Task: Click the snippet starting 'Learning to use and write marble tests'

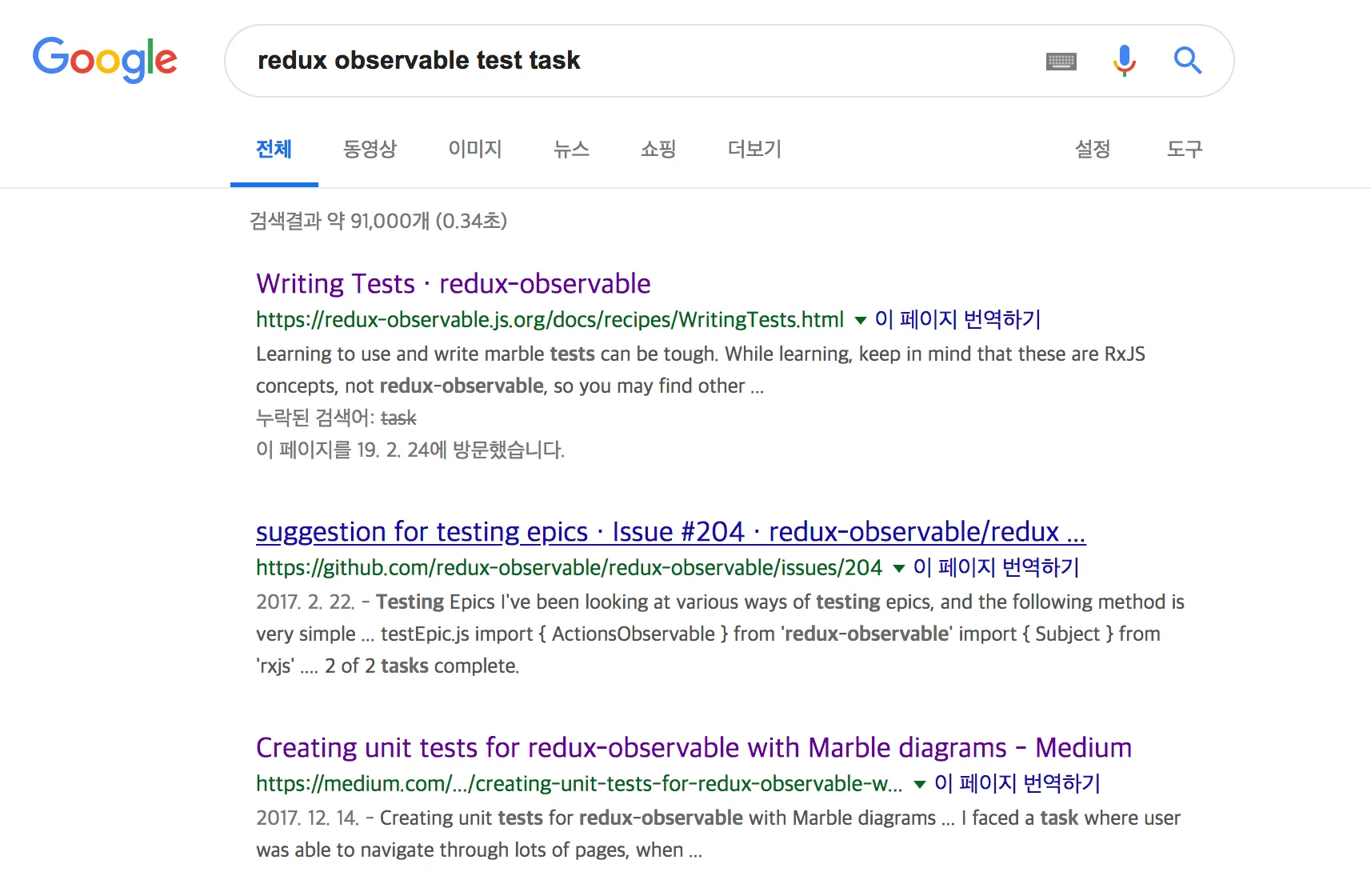Action: click(x=701, y=370)
